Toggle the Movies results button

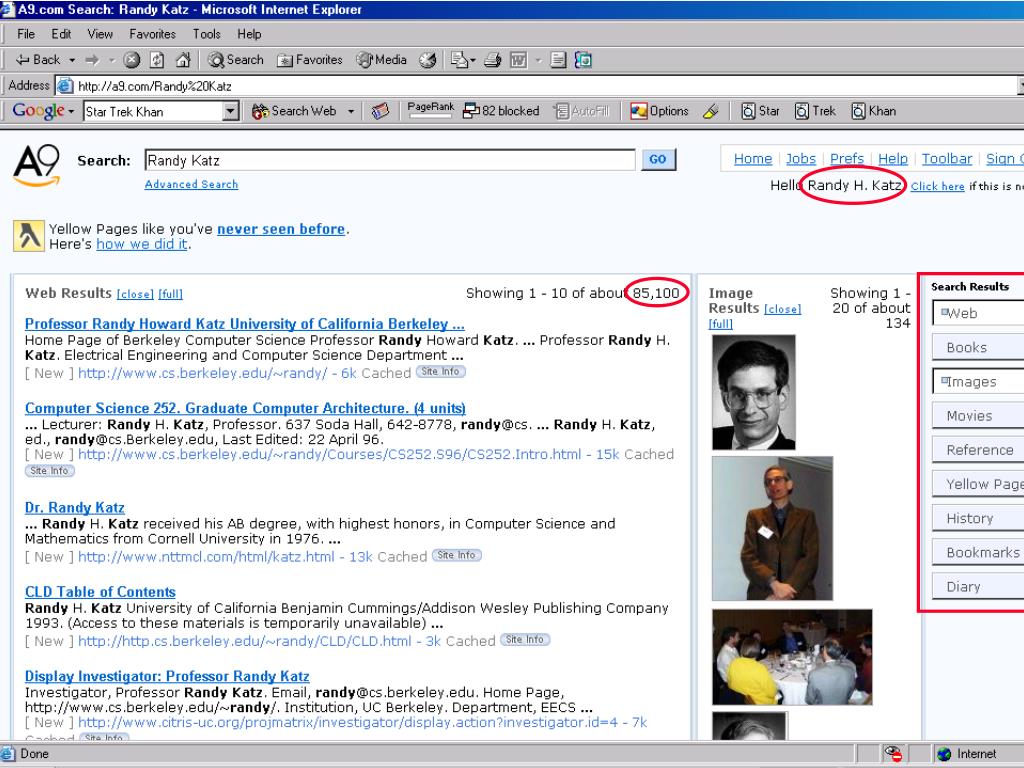pos(978,415)
